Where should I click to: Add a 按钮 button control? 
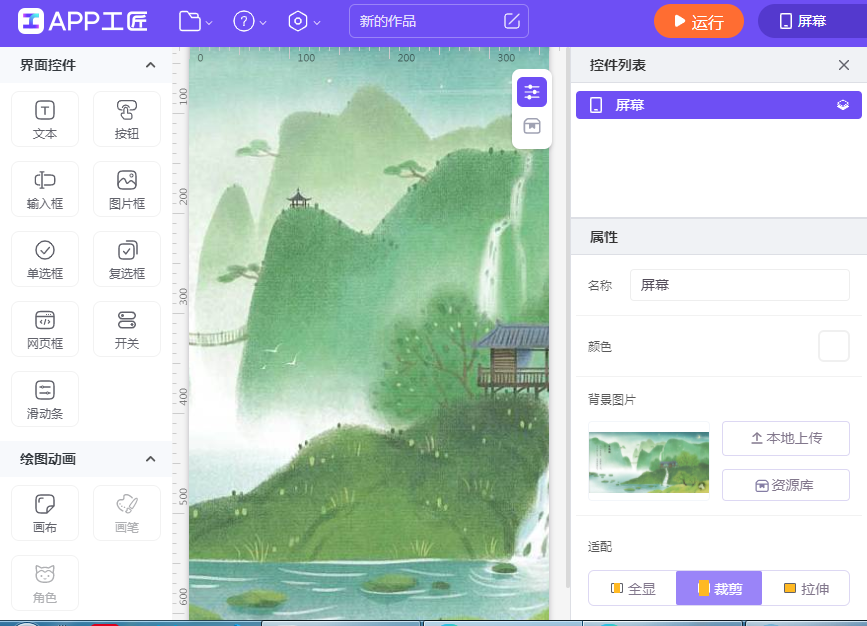[127, 119]
